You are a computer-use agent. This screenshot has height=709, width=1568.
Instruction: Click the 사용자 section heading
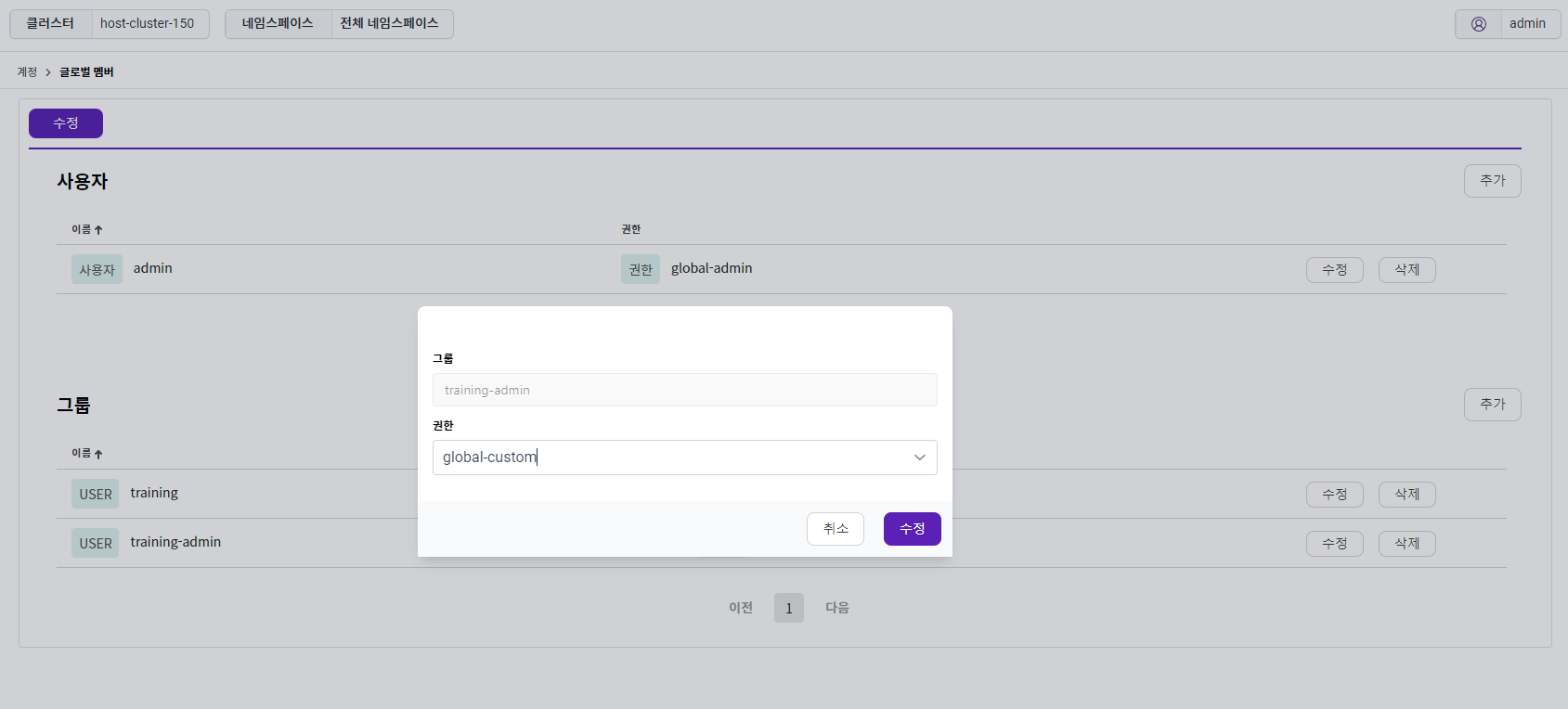tap(83, 181)
